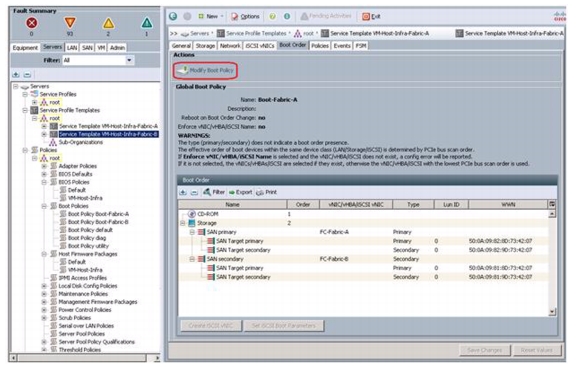Click the info icon in toolbar

(x=287, y=16)
